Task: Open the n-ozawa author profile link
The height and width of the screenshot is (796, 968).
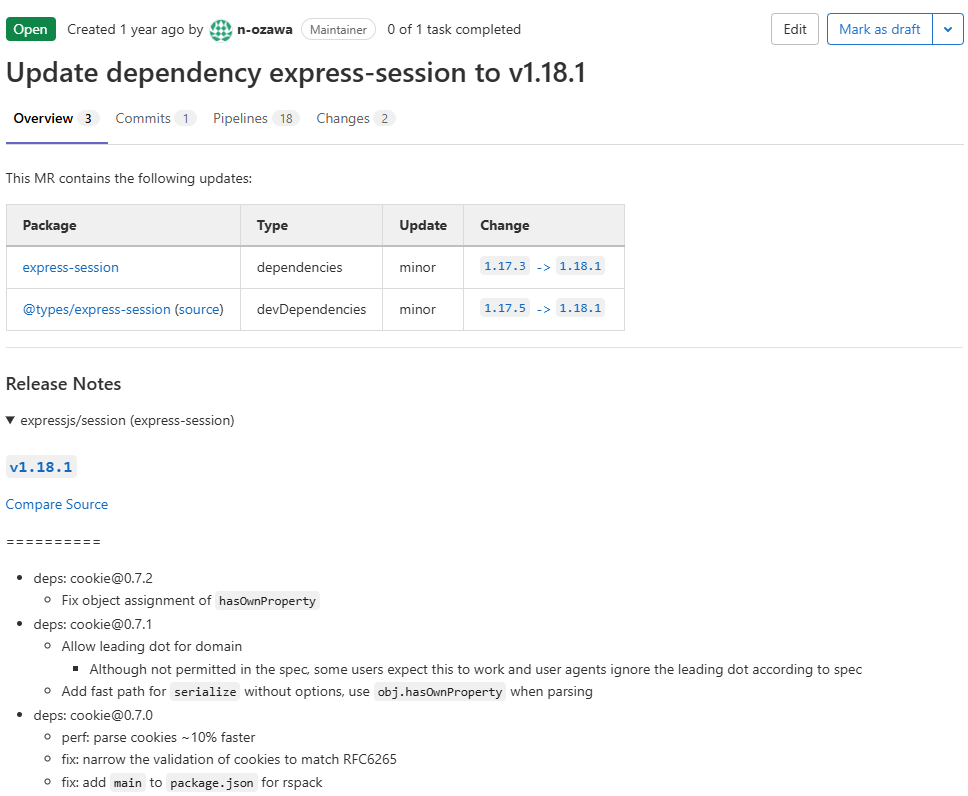Action: click(265, 30)
